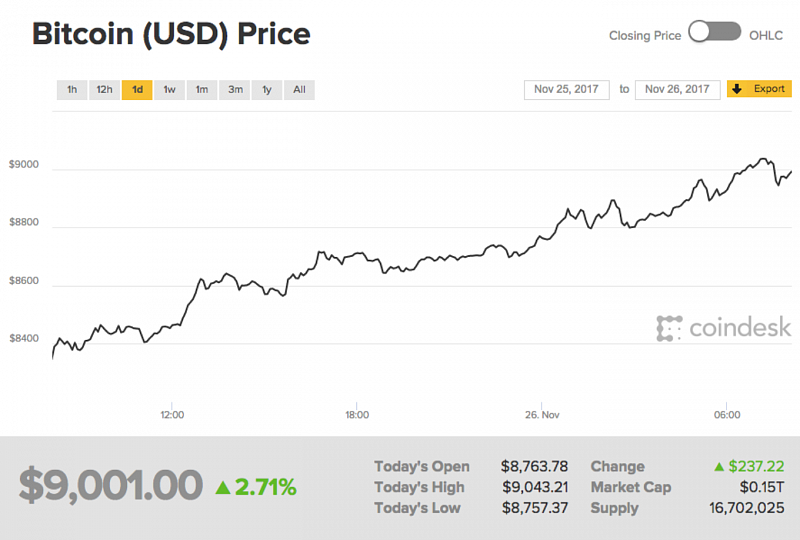Click the coindesk logo watermark
The image size is (800, 540).
pos(723,327)
